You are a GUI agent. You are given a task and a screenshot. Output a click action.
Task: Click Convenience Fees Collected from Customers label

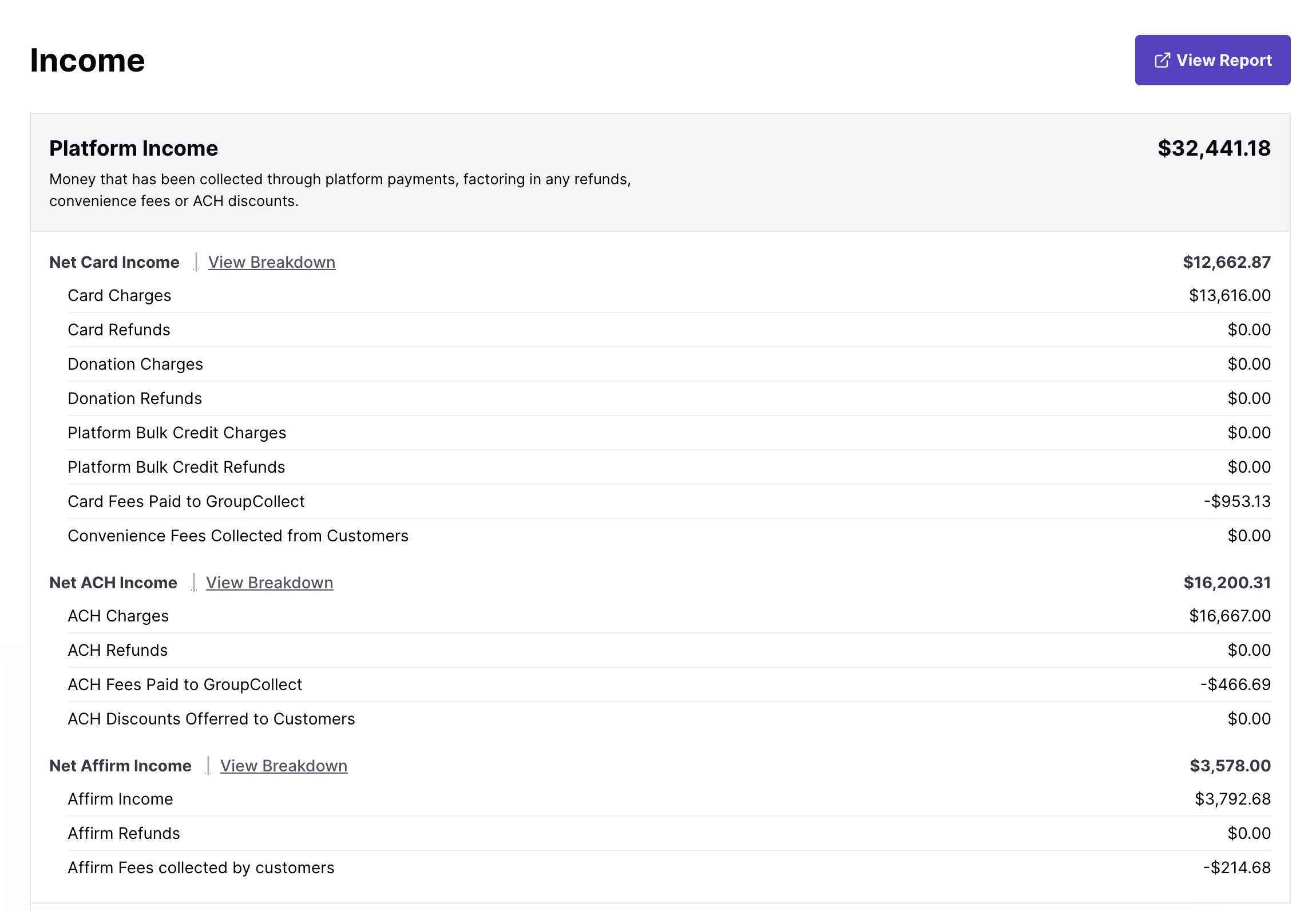coord(238,536)
